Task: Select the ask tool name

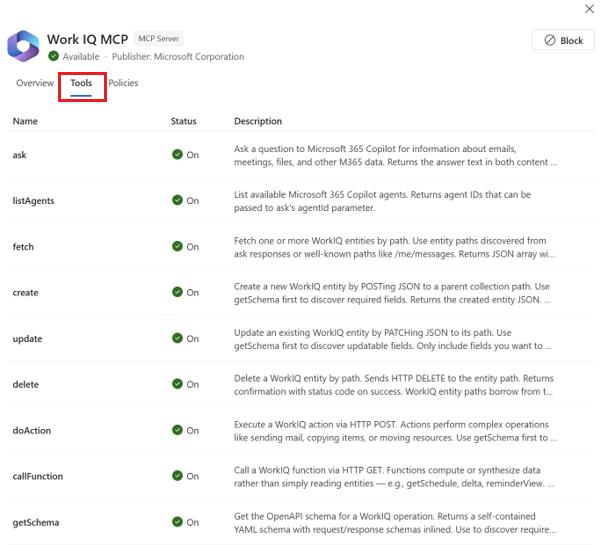Action: click(x=20, y=155)
